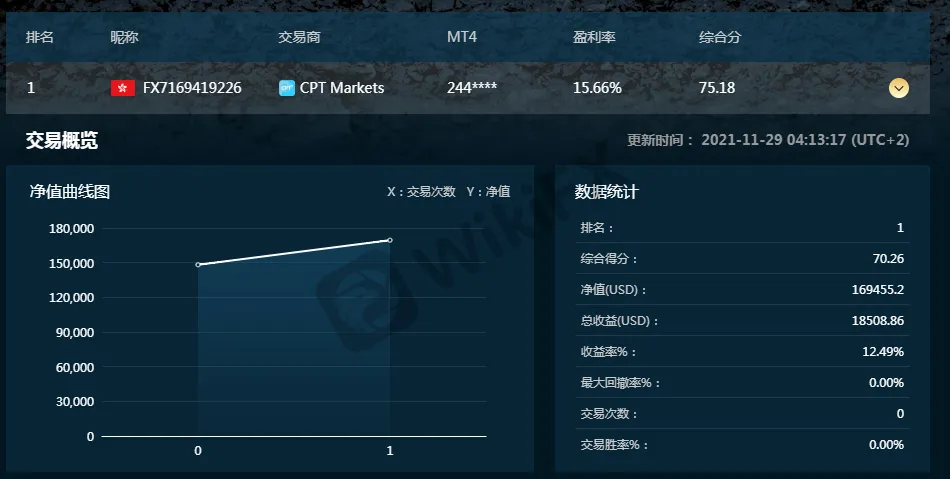The width and height of the screenshot is (950, 479).
Task: Click the 180,000 y-axis label
Action: [x=71, y=229]
